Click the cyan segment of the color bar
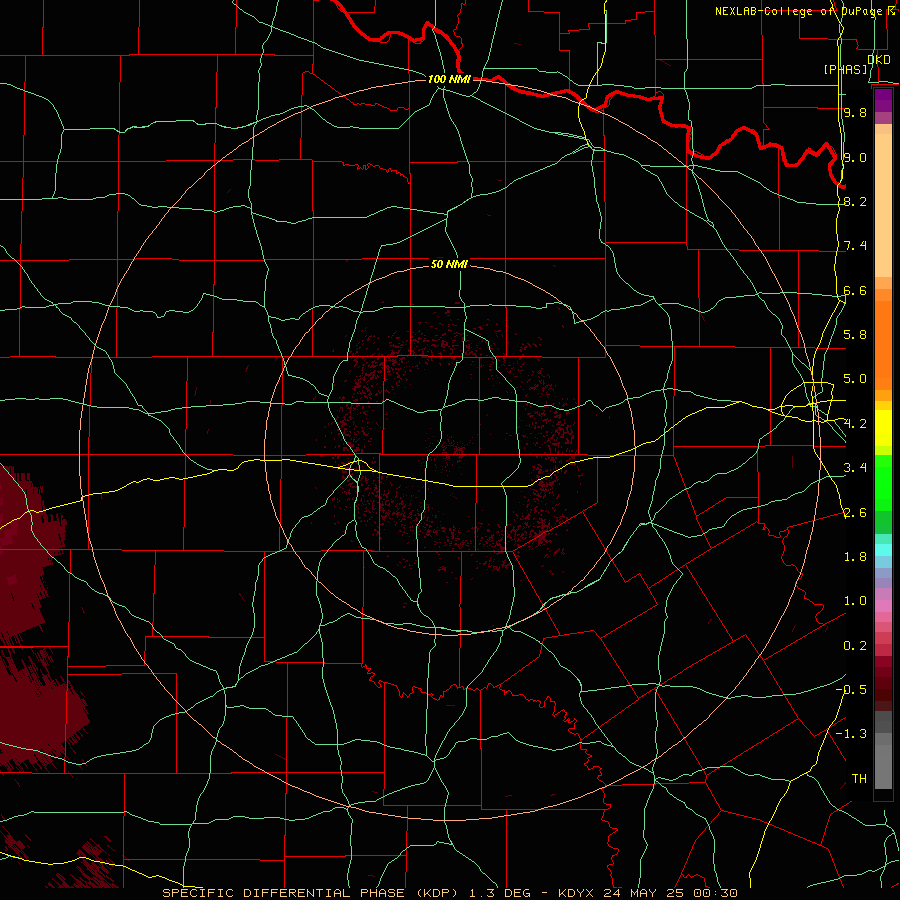Viewport: 900px width, 900px height. tap(883, 550)
